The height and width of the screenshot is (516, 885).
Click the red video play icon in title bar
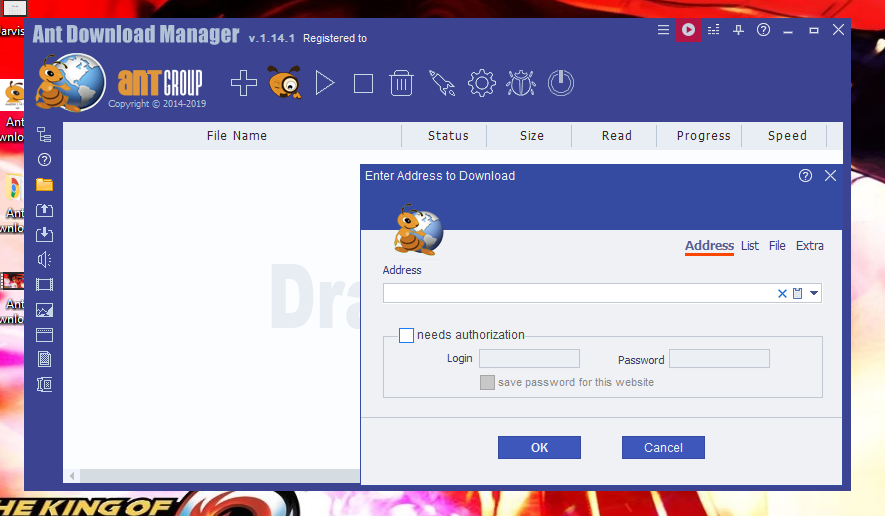(688, 29)
